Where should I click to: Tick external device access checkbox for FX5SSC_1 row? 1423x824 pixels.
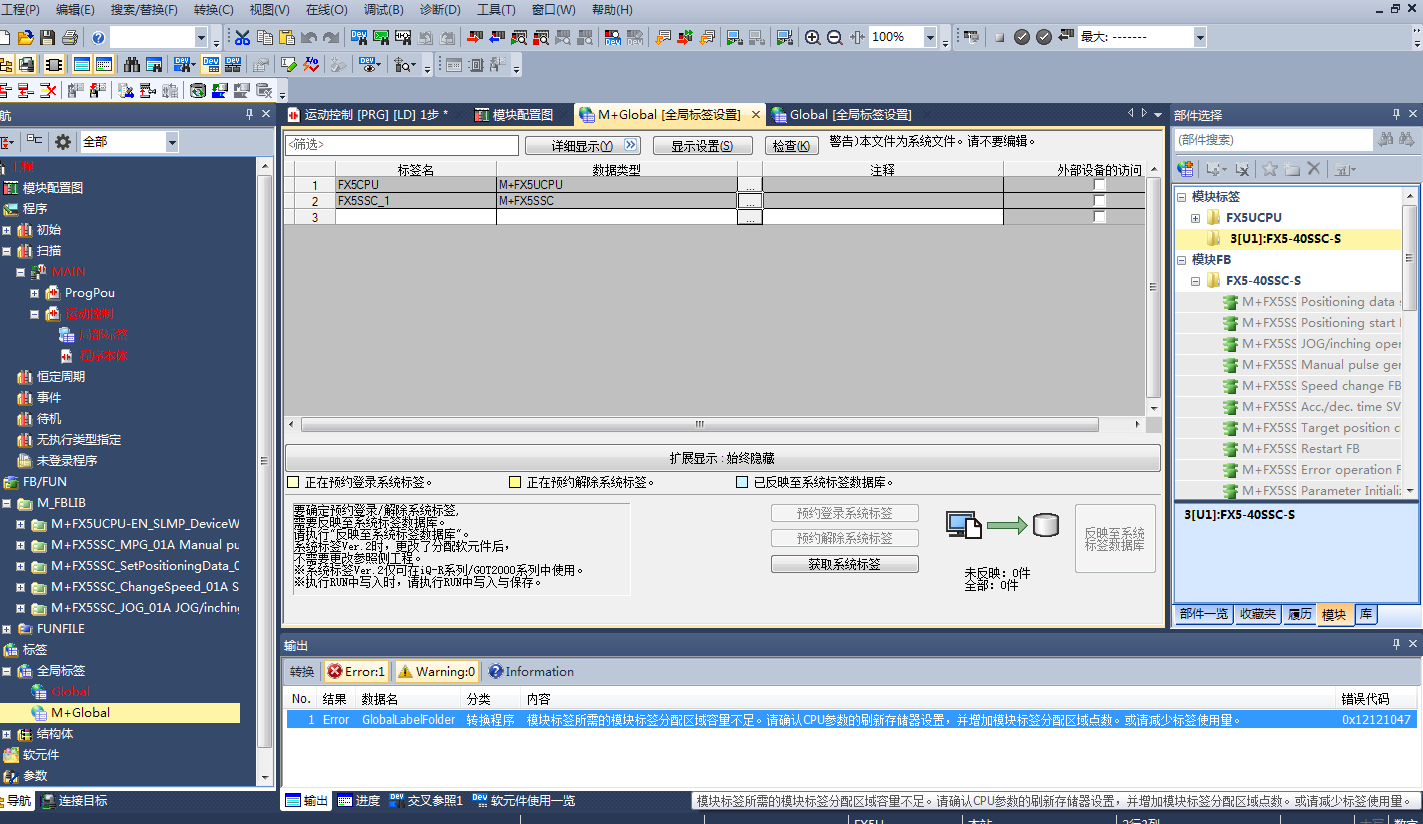click(x=1099, y=201)
